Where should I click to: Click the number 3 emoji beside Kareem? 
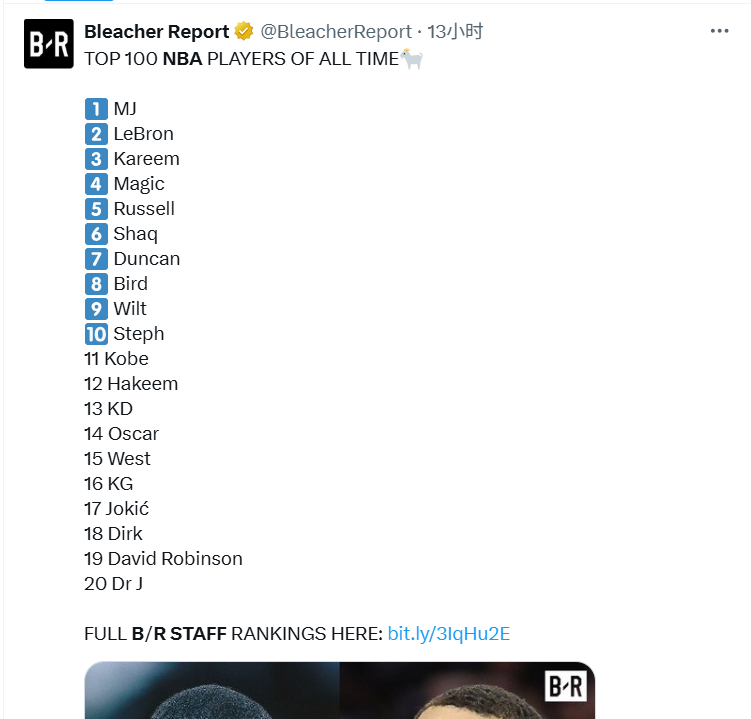click(96, 159)
